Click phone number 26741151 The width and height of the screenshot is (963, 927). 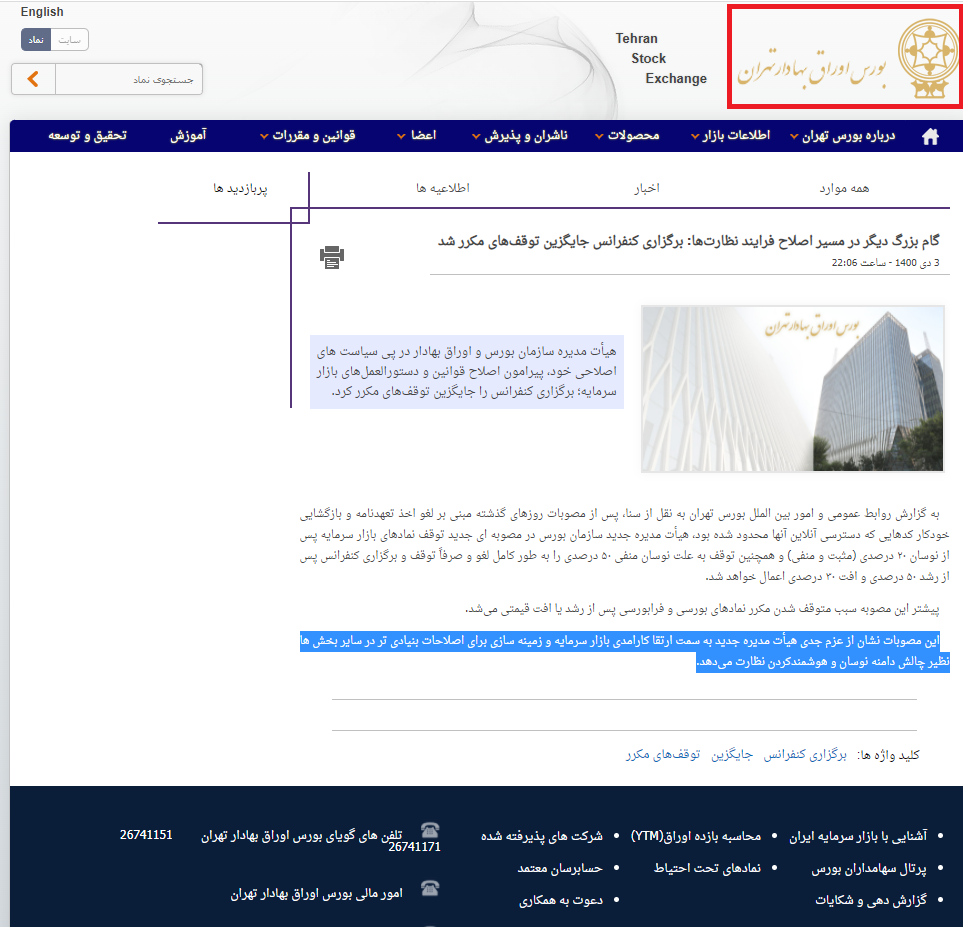click(146, 835)
